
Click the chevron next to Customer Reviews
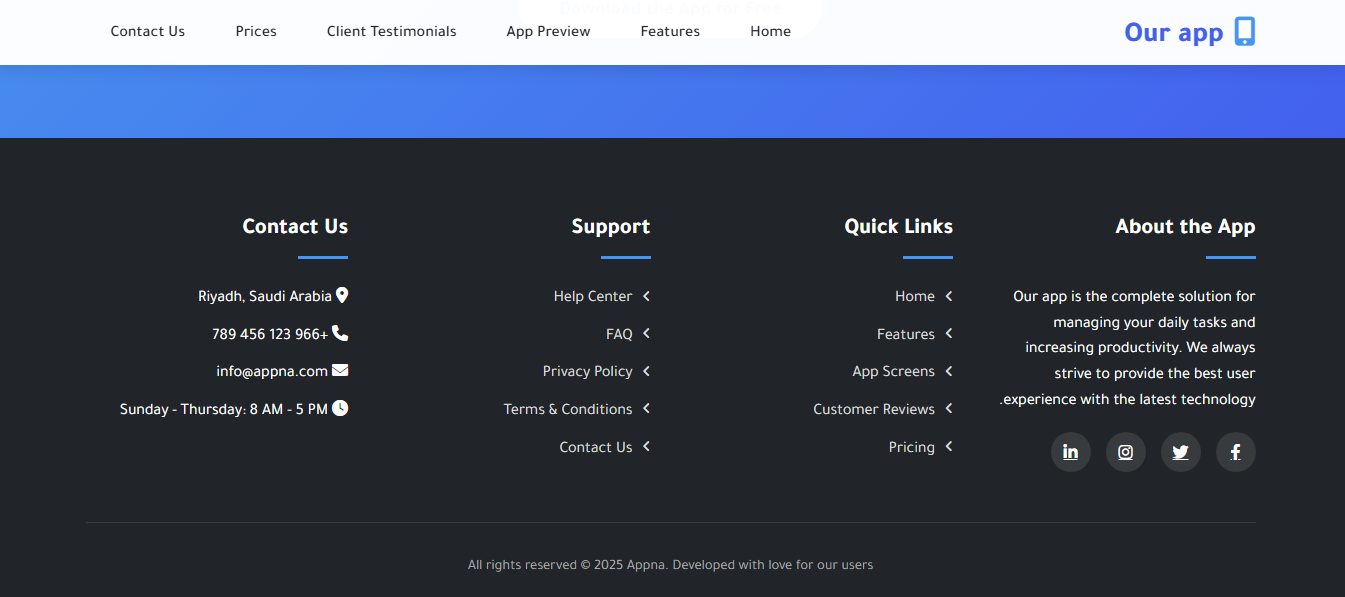tap(949, 409)
